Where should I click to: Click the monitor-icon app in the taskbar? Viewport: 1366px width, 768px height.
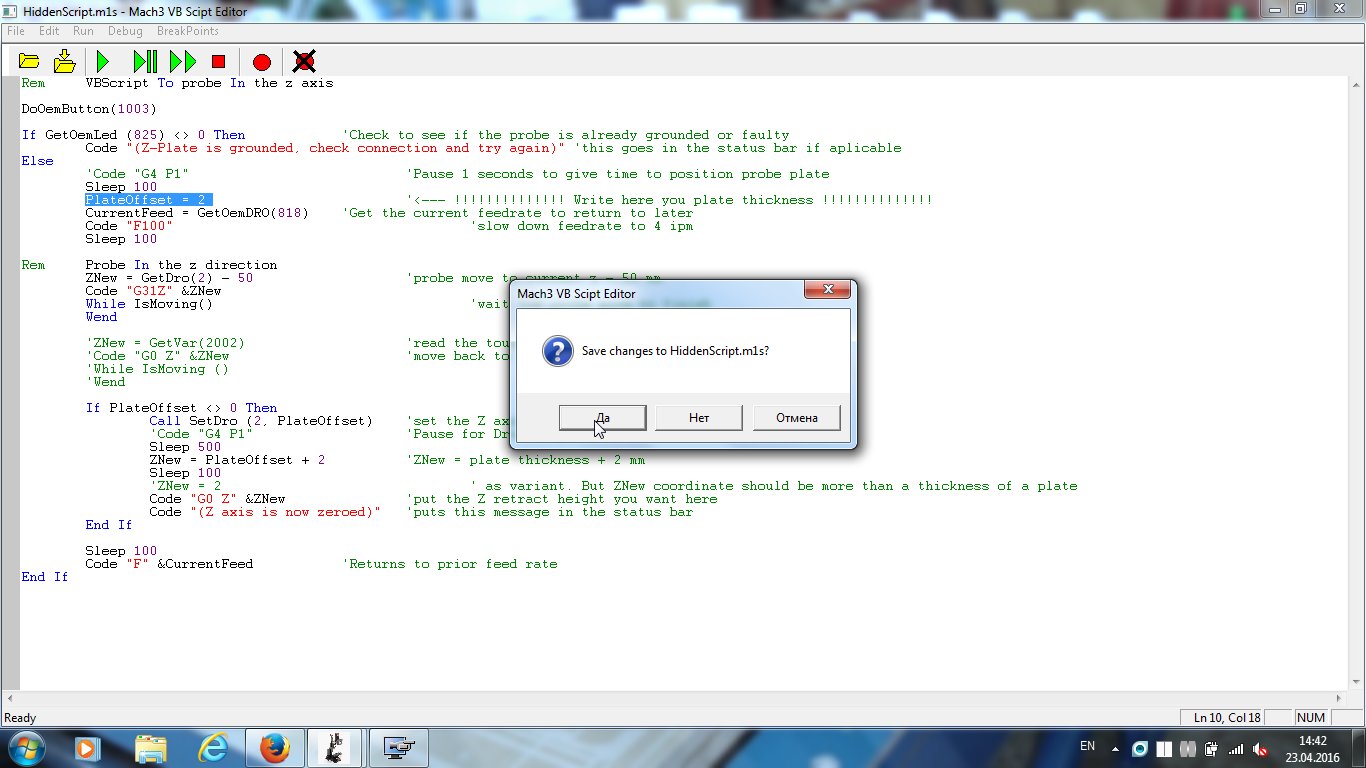point(399,747)
